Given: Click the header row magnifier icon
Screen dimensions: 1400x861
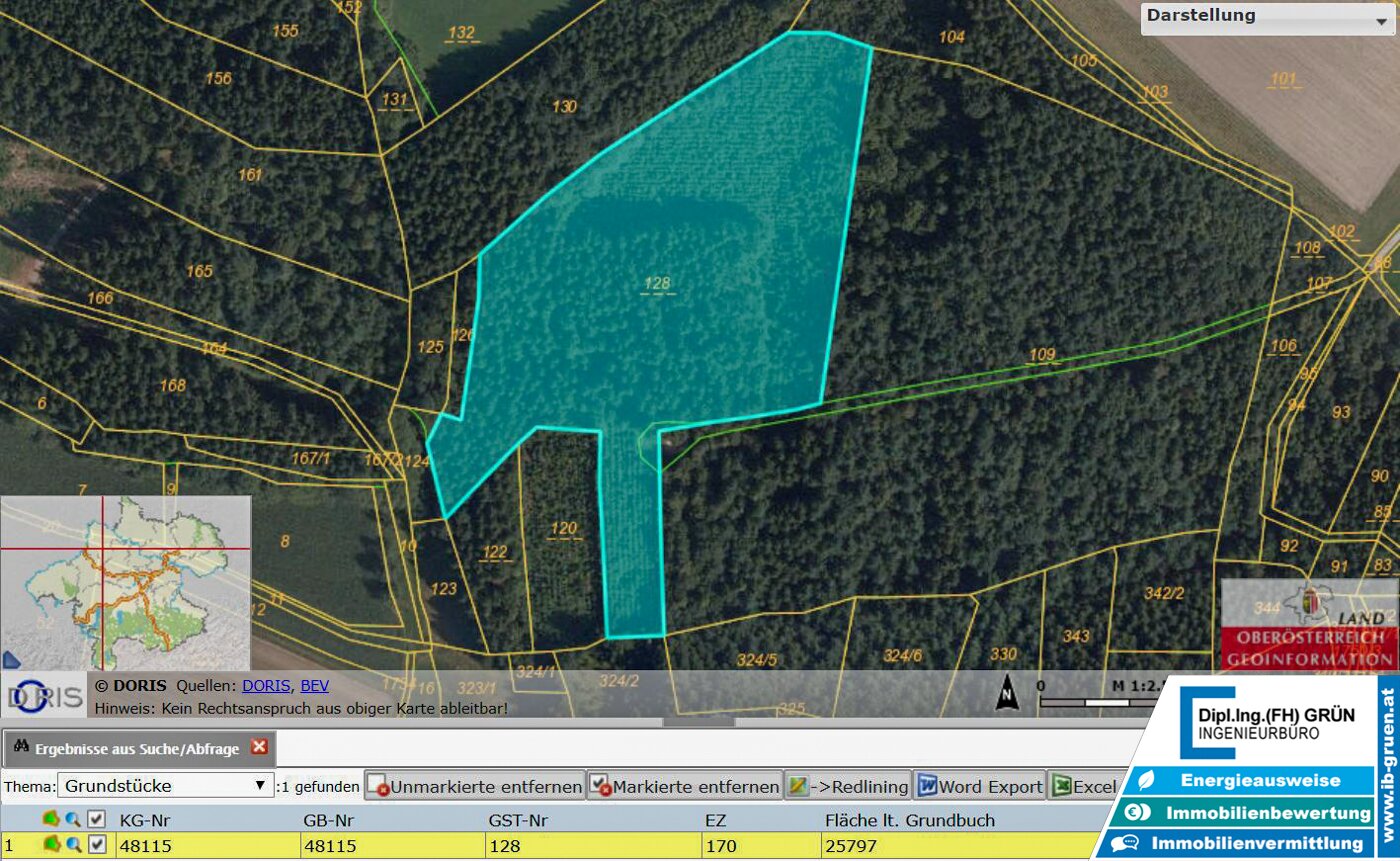Looking at the screenshot, I should (73, 820).
